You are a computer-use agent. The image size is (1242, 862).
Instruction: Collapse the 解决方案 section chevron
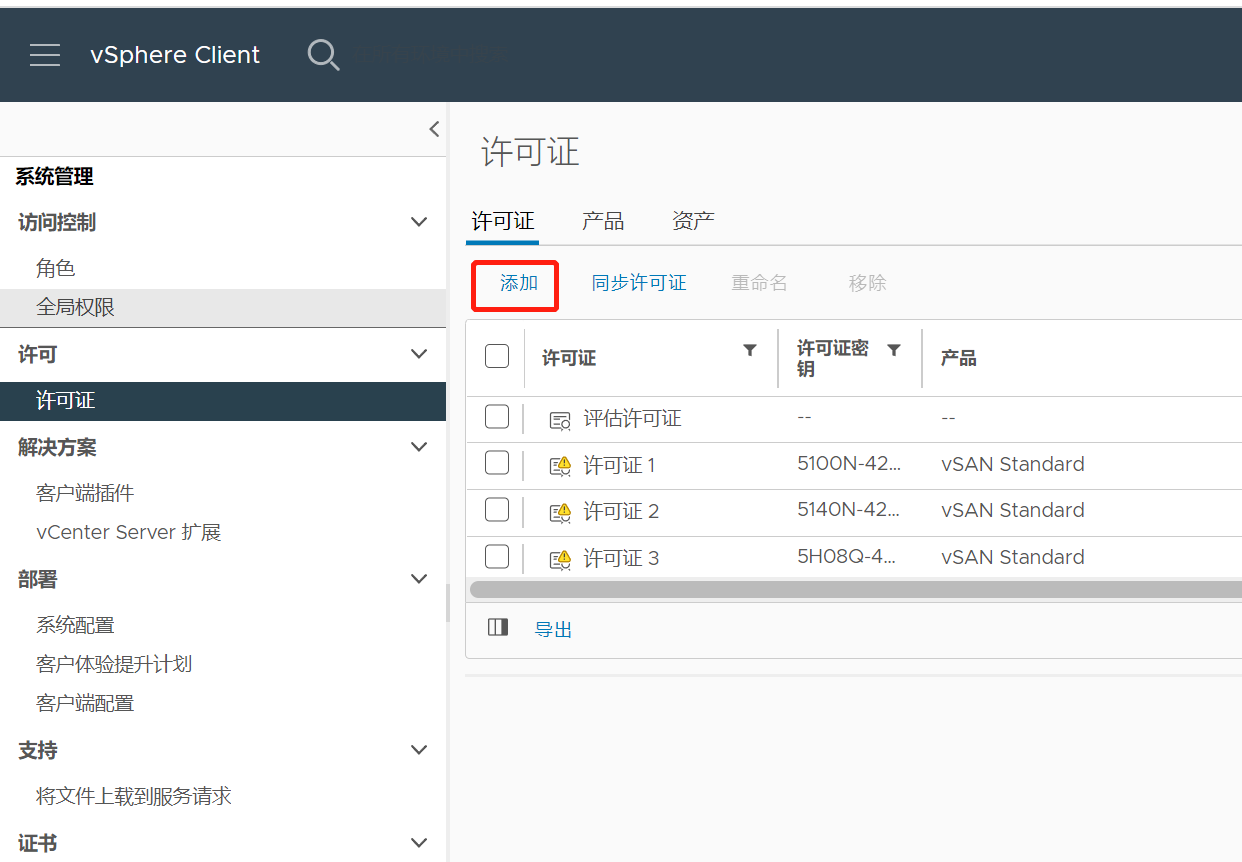tap(420, 447)
